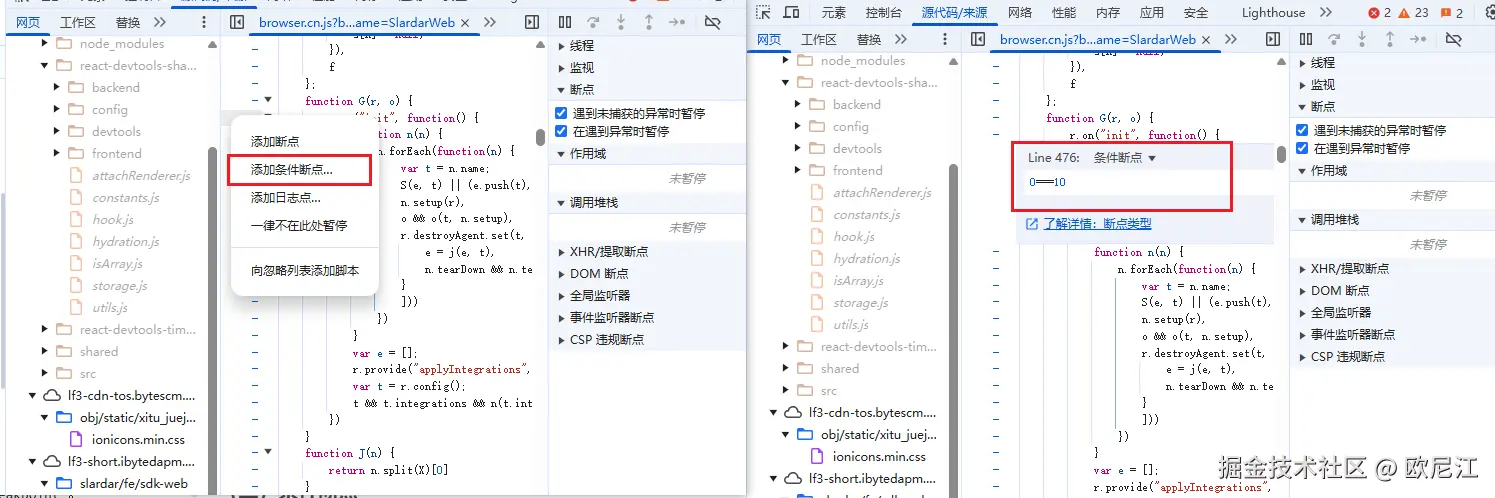Open ionicons.min.css in left file tree
Screen dimensions: 1495x498
coord(139,440)
